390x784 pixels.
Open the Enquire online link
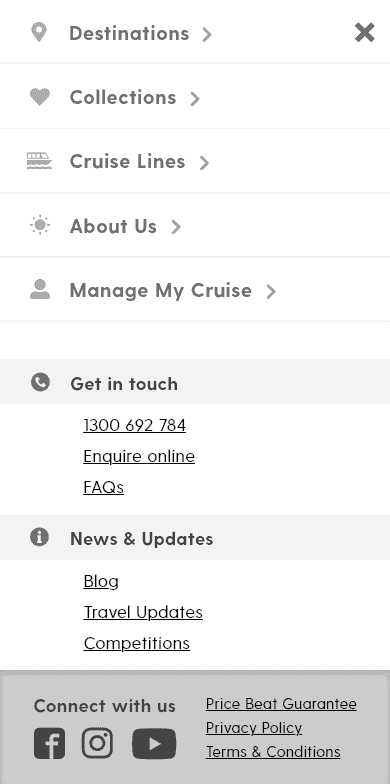139,456
